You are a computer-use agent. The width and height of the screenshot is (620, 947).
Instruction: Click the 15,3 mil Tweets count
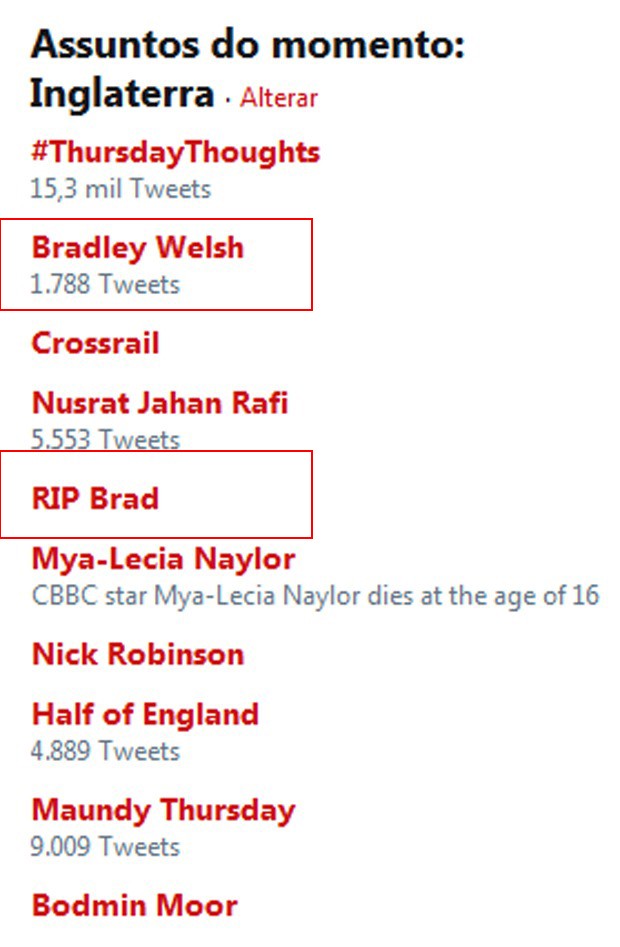point(121,189)
